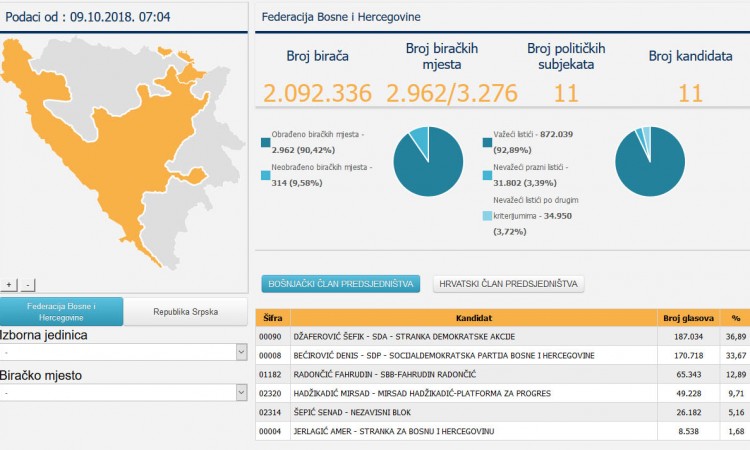This screenshot has height=450, width=750.
Task: Click the dark teal Obrađeno legend dot
Action: (x=265, y=142)
